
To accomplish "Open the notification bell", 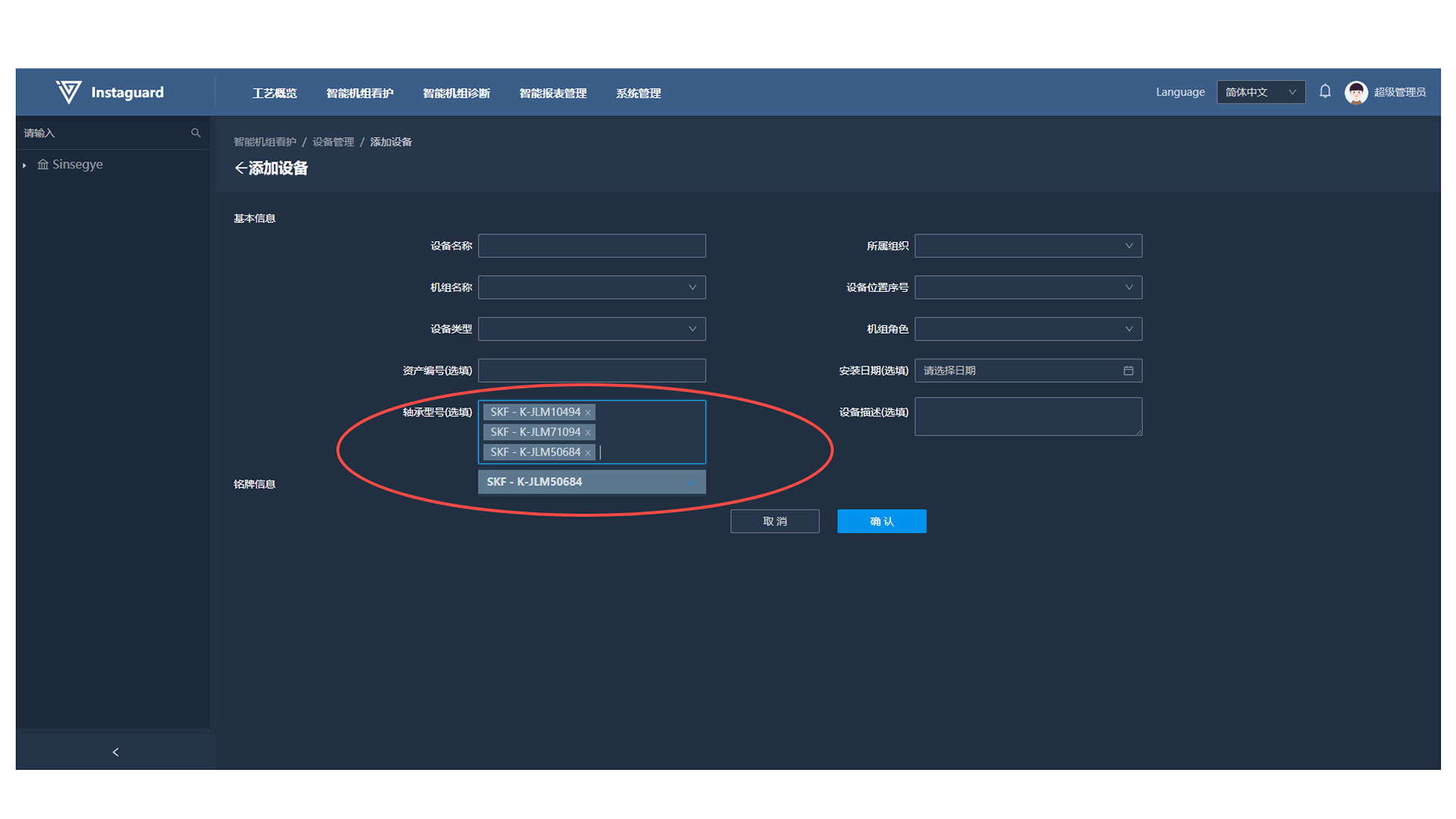I will (x=1325, y=92).
